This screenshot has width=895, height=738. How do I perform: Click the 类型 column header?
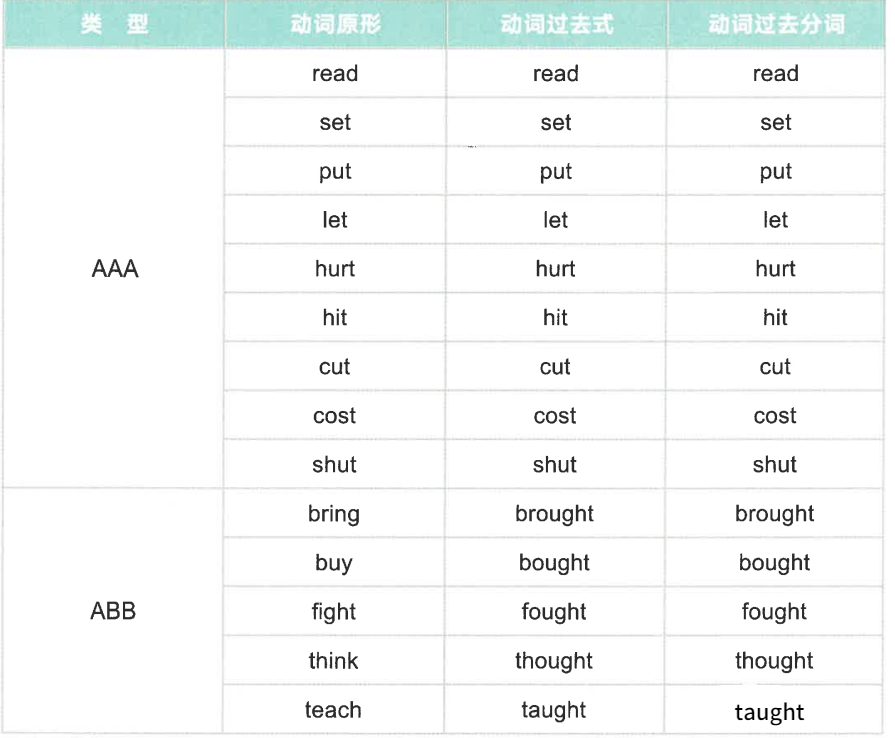tap(114, 24)
